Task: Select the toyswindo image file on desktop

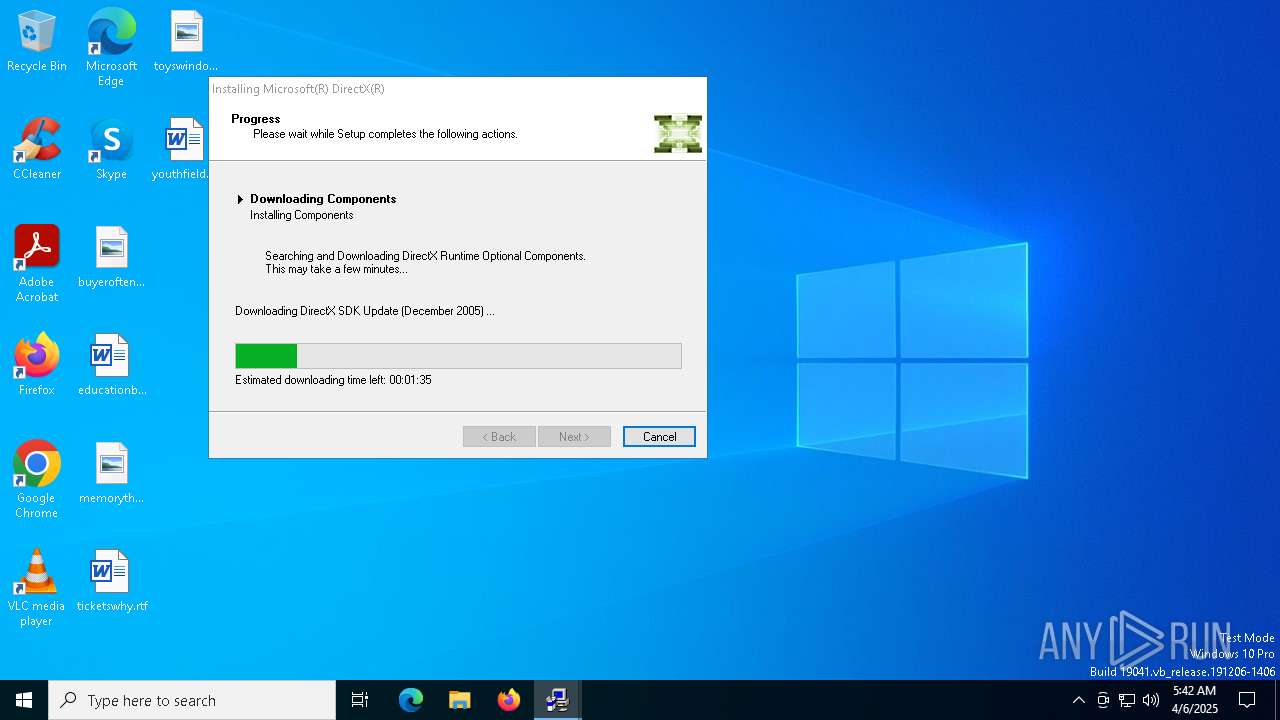Action: (186, 42)
